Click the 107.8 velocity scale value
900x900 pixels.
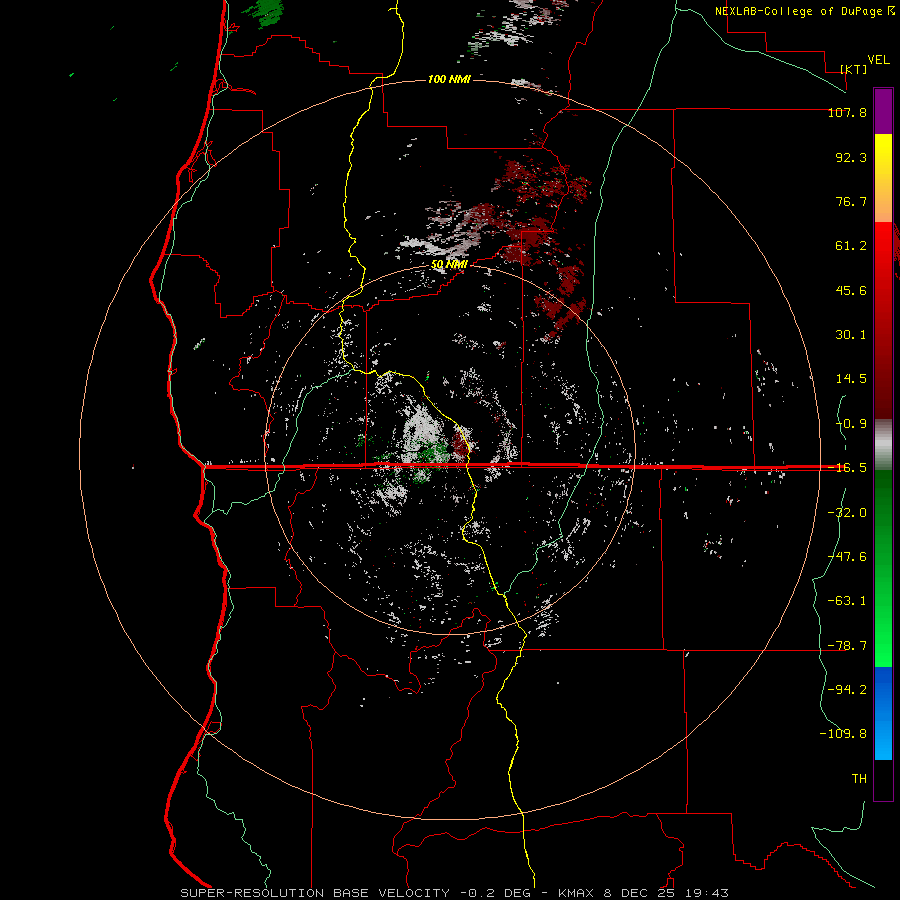pyautogui.click(x=847, y=112)
